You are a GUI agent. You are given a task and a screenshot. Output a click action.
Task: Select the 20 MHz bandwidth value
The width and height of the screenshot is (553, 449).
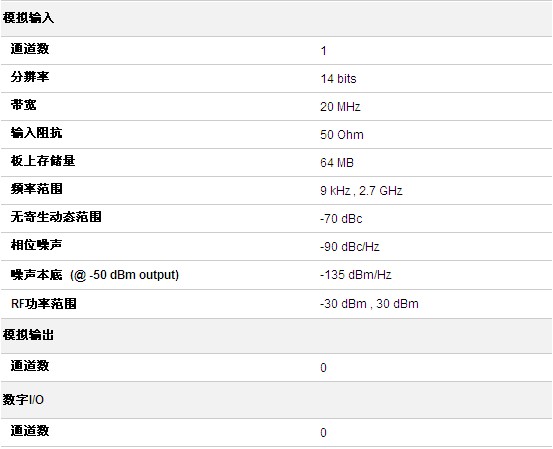[340, 107]
